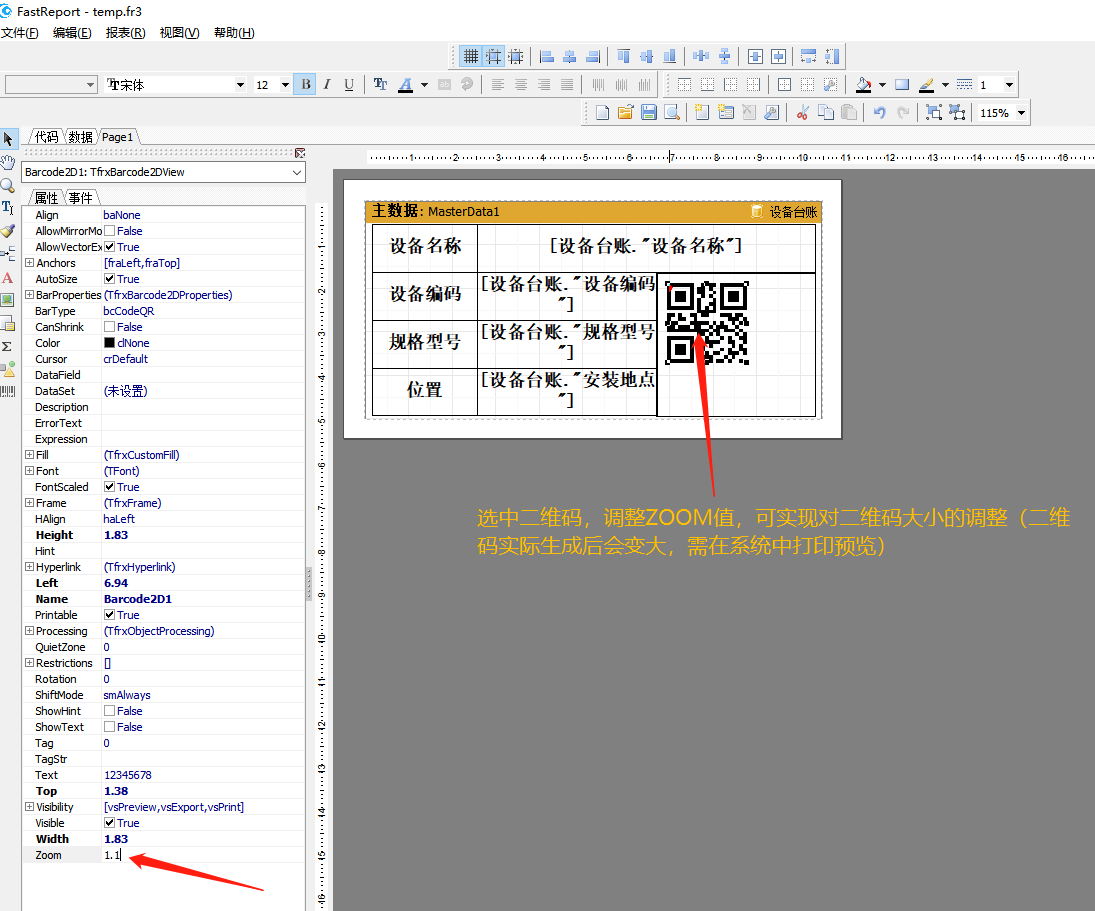Open the 115% zoom level dropdown

click(x=1021, y=112)
